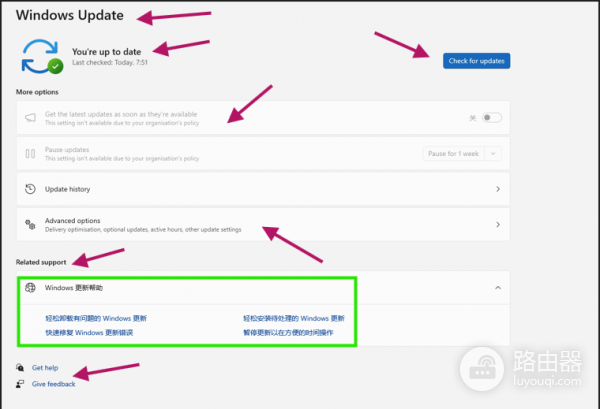Open the 暂停更新以在方便的时间操作 link
Image resolution: width=600 pixels, height=409 pixels.
288,332
